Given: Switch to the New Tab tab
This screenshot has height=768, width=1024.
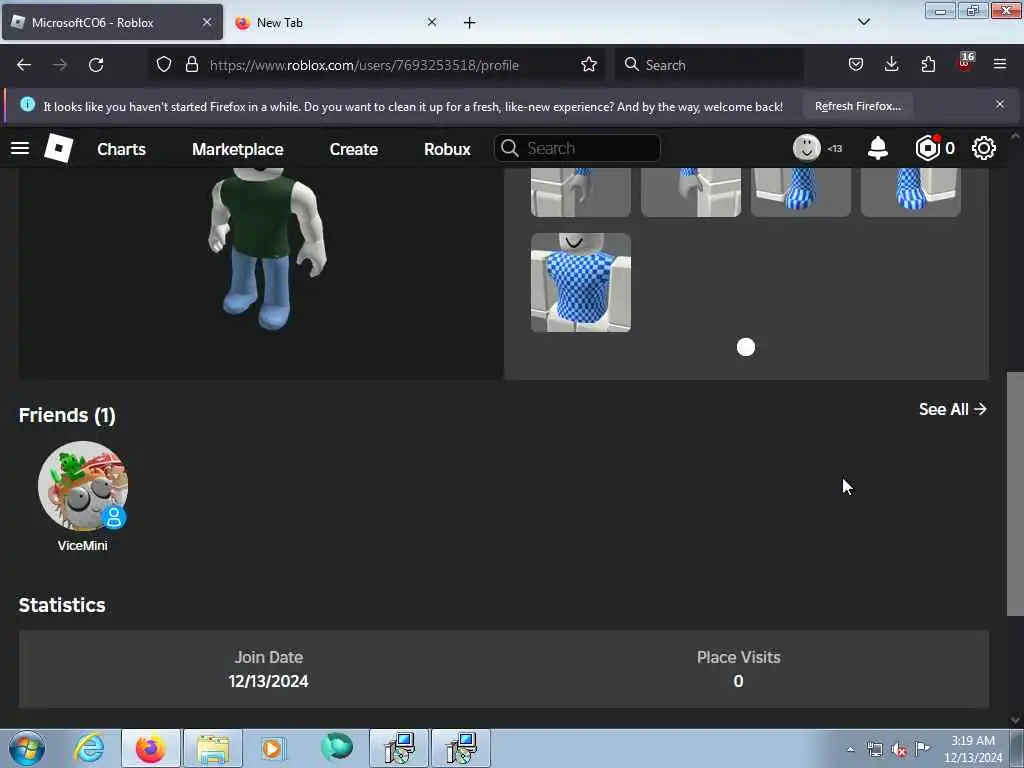Looking at the screenshot, I should (336, 22).
